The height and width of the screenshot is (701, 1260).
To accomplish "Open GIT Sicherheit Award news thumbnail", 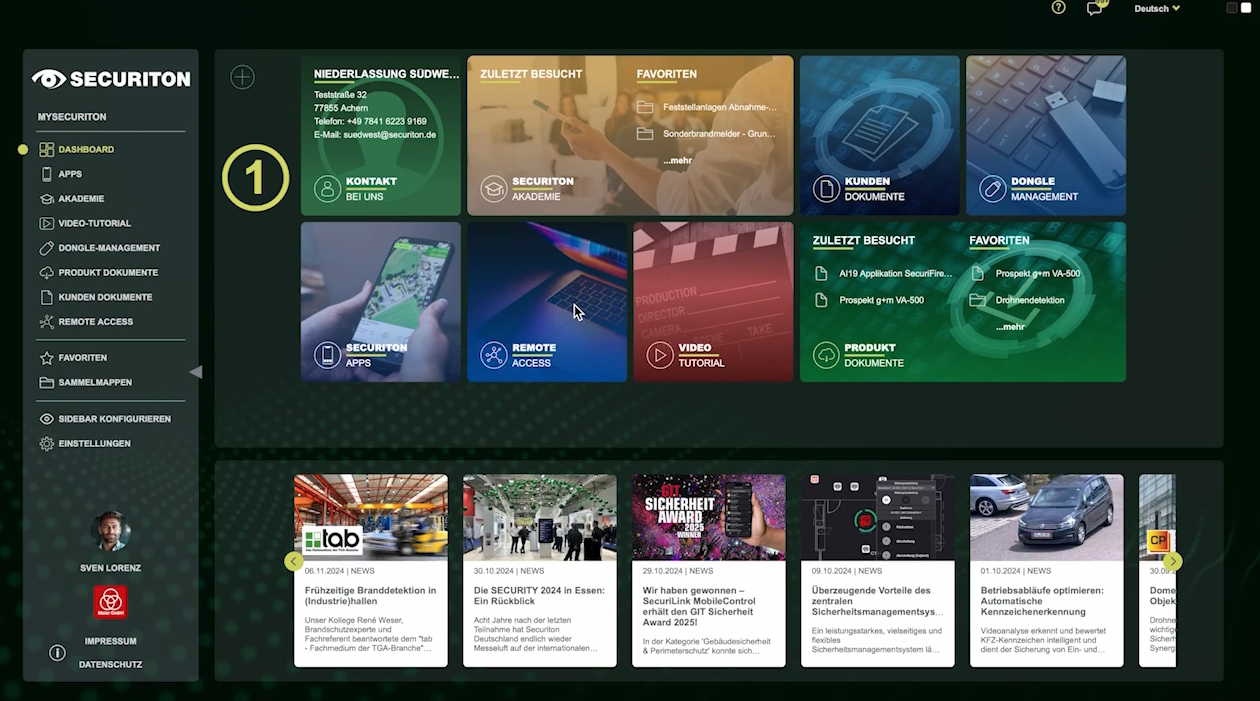I will pos(709,517).
